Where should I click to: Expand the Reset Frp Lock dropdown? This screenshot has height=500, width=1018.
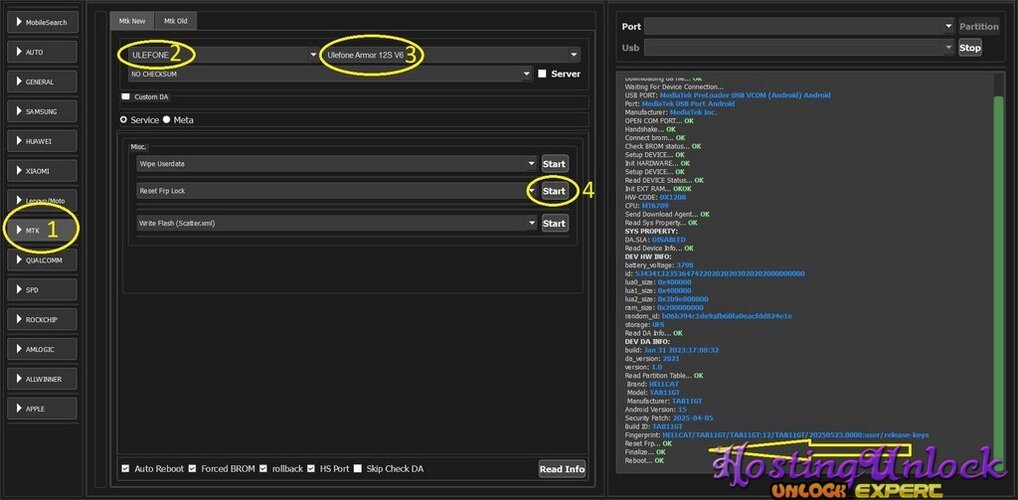[x=337, y=191]
